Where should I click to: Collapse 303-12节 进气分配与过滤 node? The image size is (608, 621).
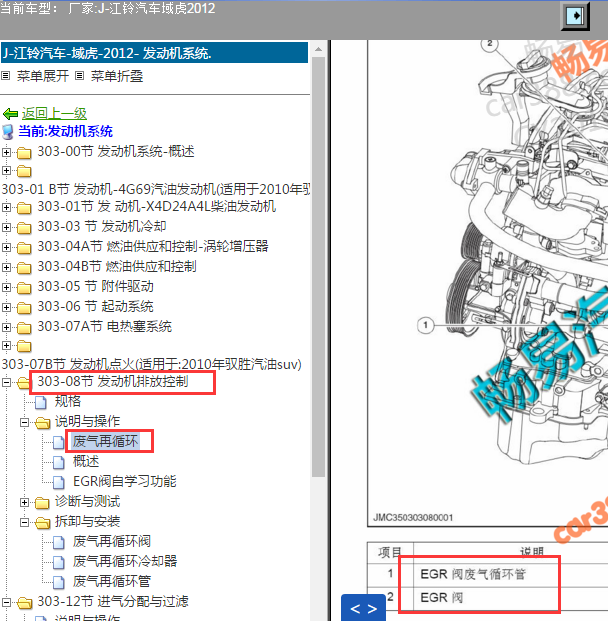tap(6, 603)
